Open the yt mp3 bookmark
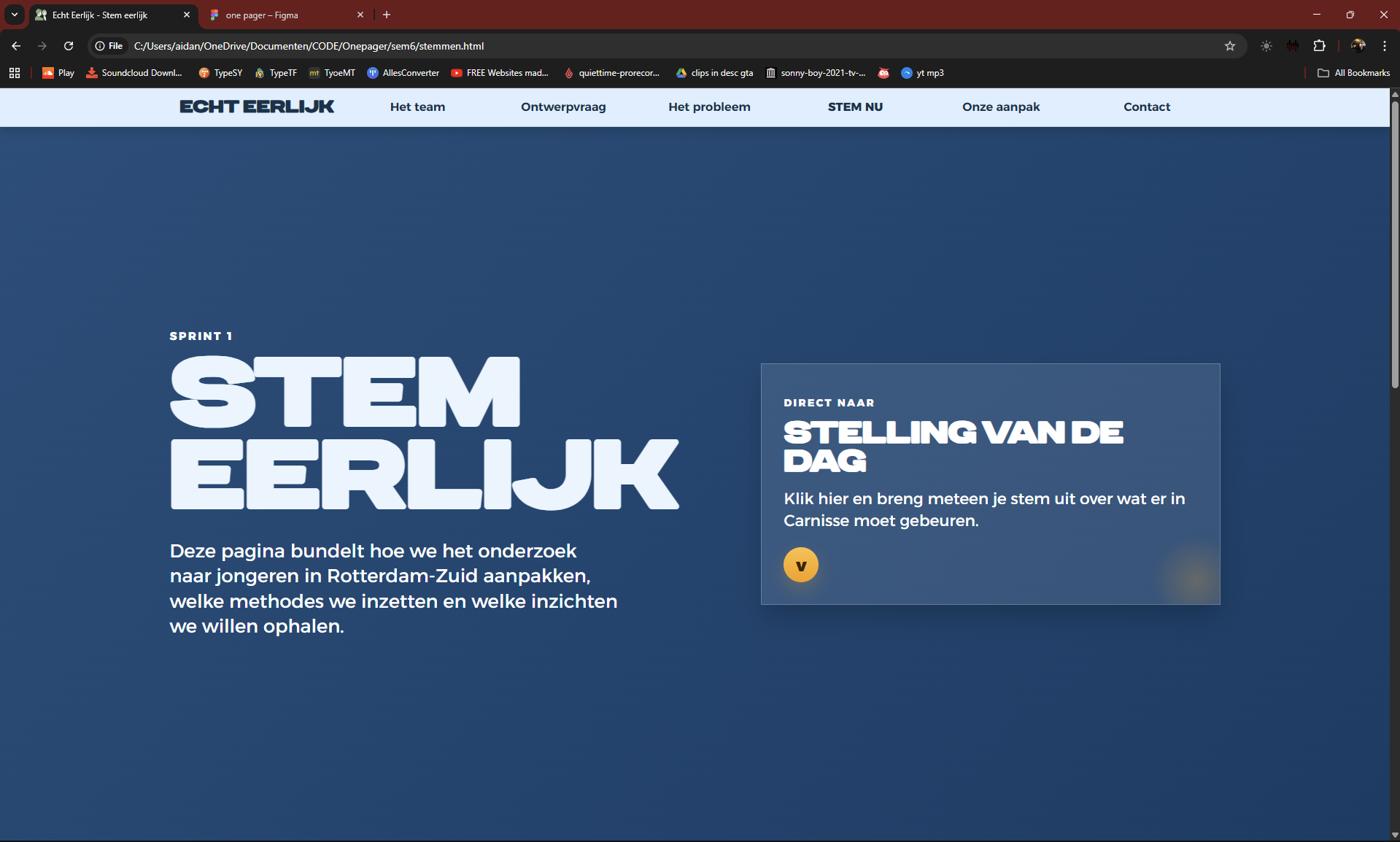Screen dimensions: 1400x842 point(922,73)
